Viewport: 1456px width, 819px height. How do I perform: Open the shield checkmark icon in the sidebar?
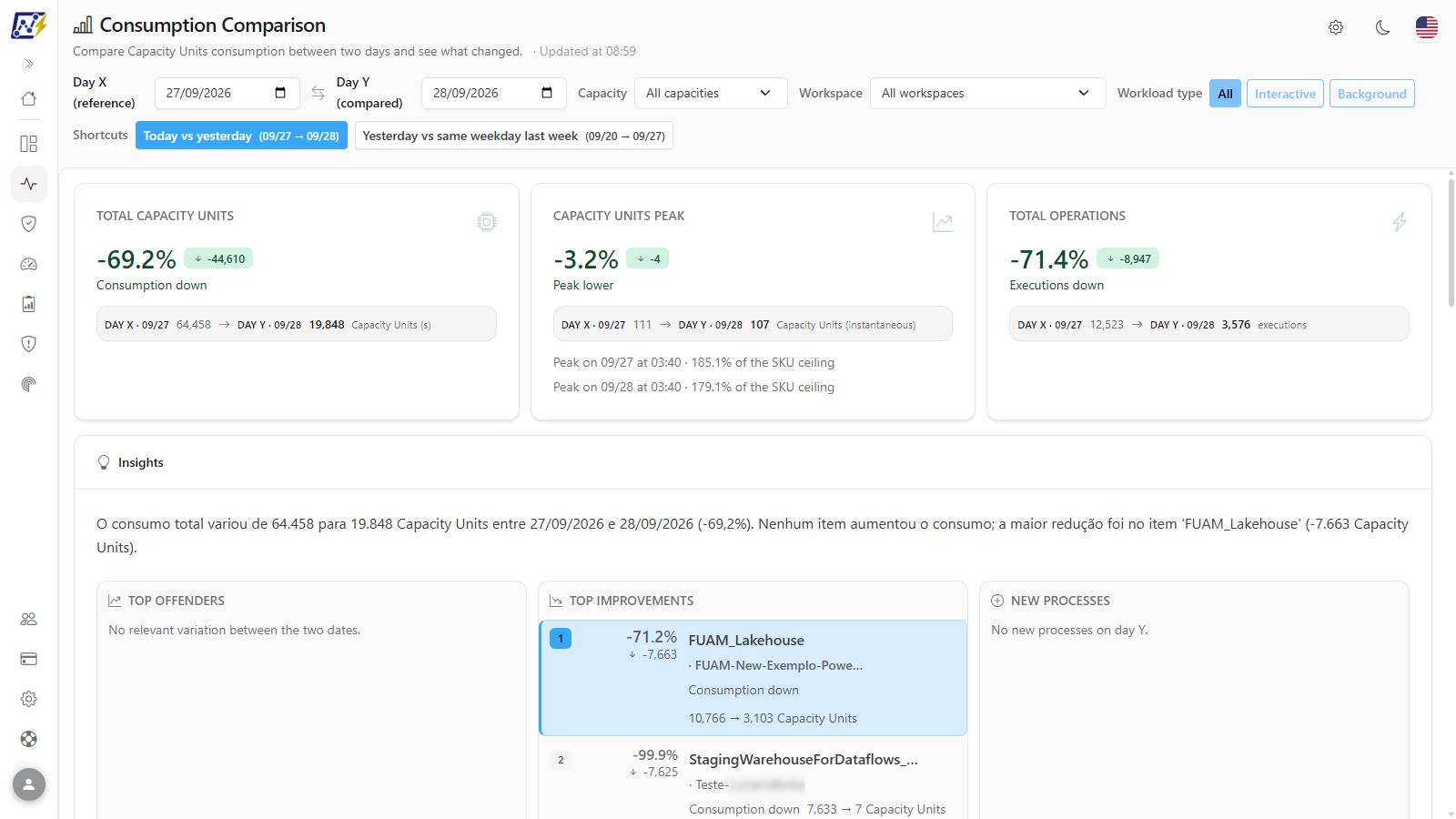[29, 224]
